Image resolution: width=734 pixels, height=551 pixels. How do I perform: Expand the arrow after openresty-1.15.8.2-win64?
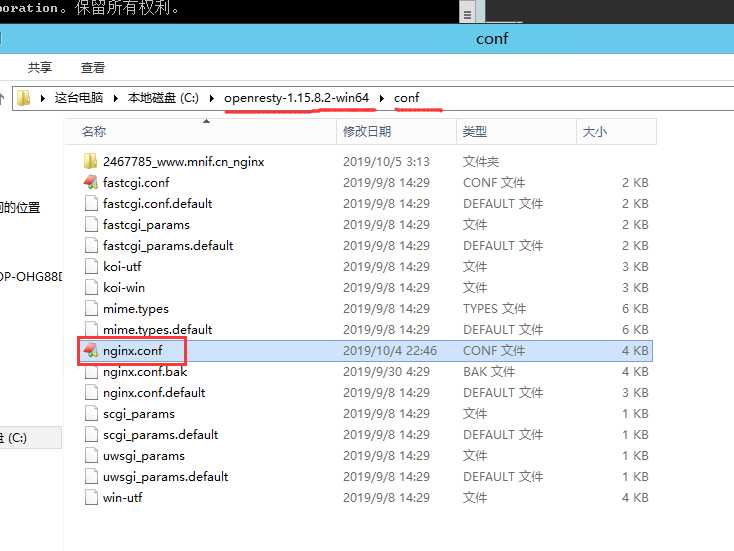pos(382,98)
